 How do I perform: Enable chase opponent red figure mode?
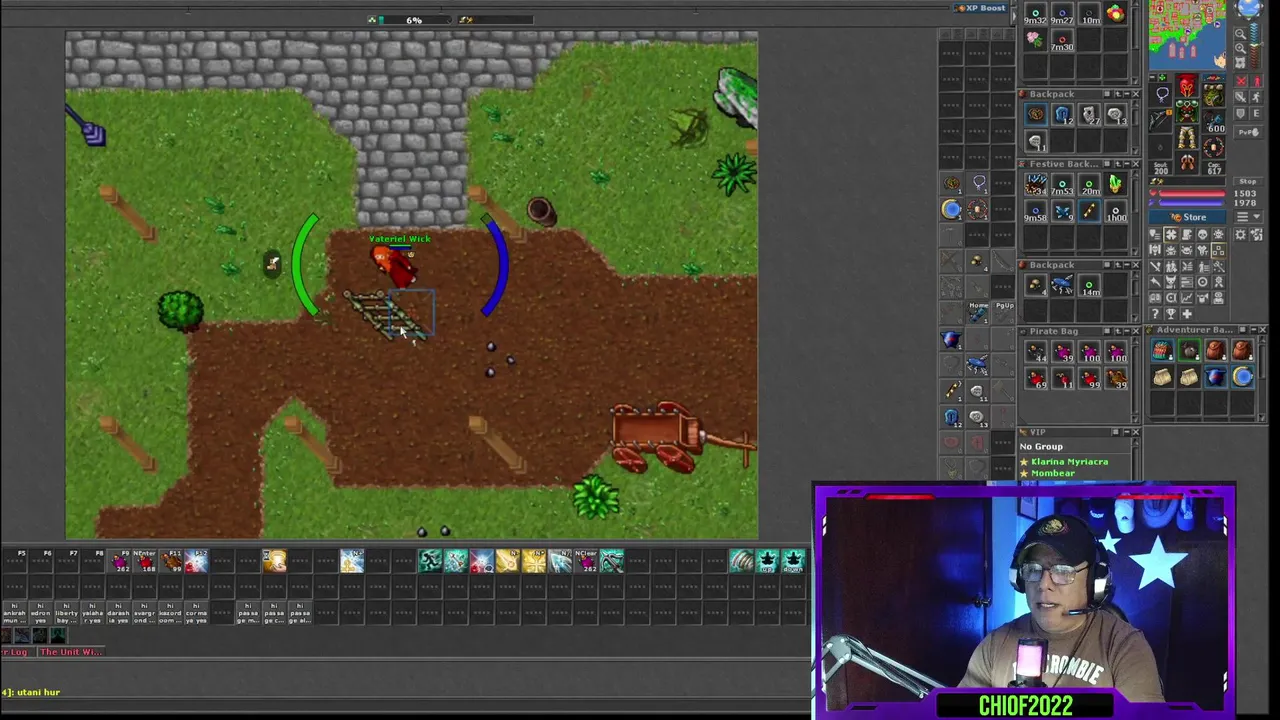click(1256, 81)
